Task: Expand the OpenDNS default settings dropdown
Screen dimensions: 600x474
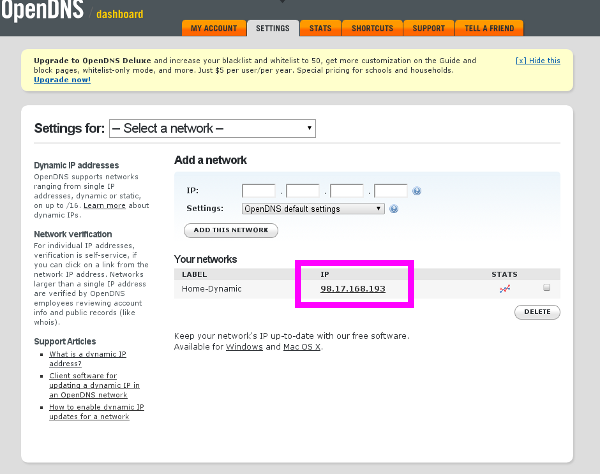Action: [x=313, y=209]
